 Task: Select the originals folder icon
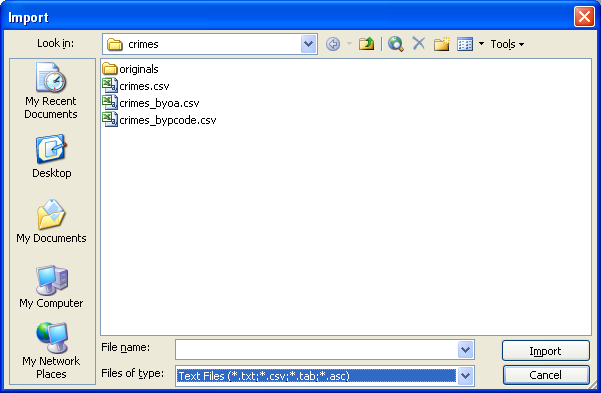(x=110, y=69)
